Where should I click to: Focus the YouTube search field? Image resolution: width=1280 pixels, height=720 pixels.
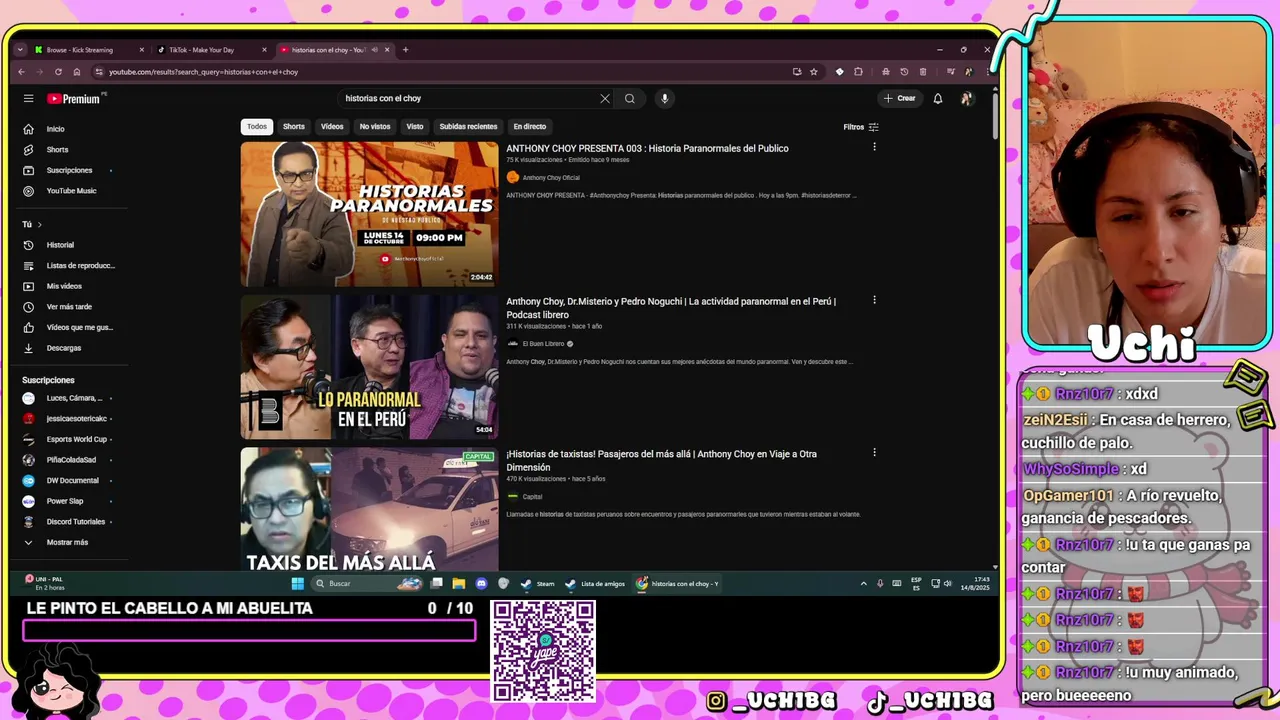(x=468, y=98)
